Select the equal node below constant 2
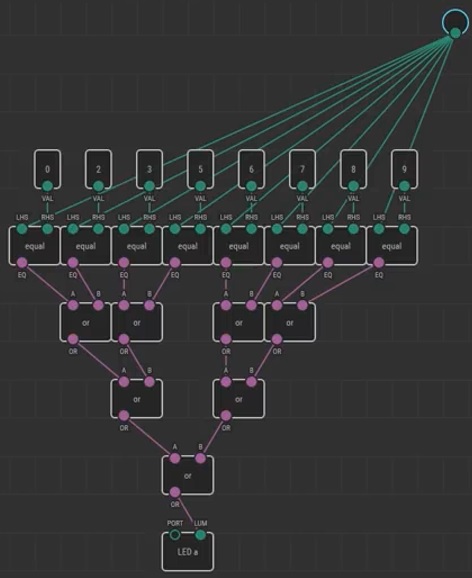 click(86, 246)
